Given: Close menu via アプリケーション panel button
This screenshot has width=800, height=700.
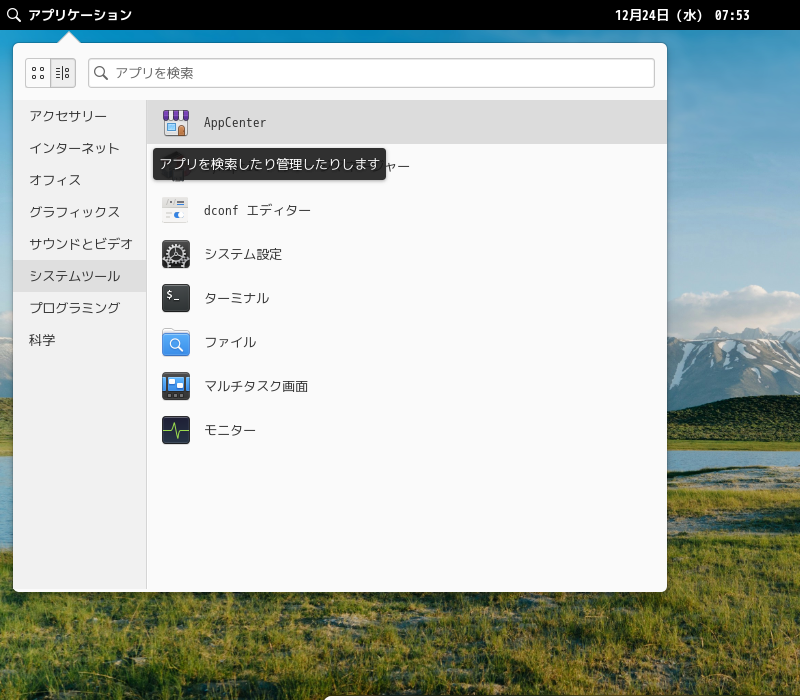Looking at the screenshot, I should coord(69,15).
